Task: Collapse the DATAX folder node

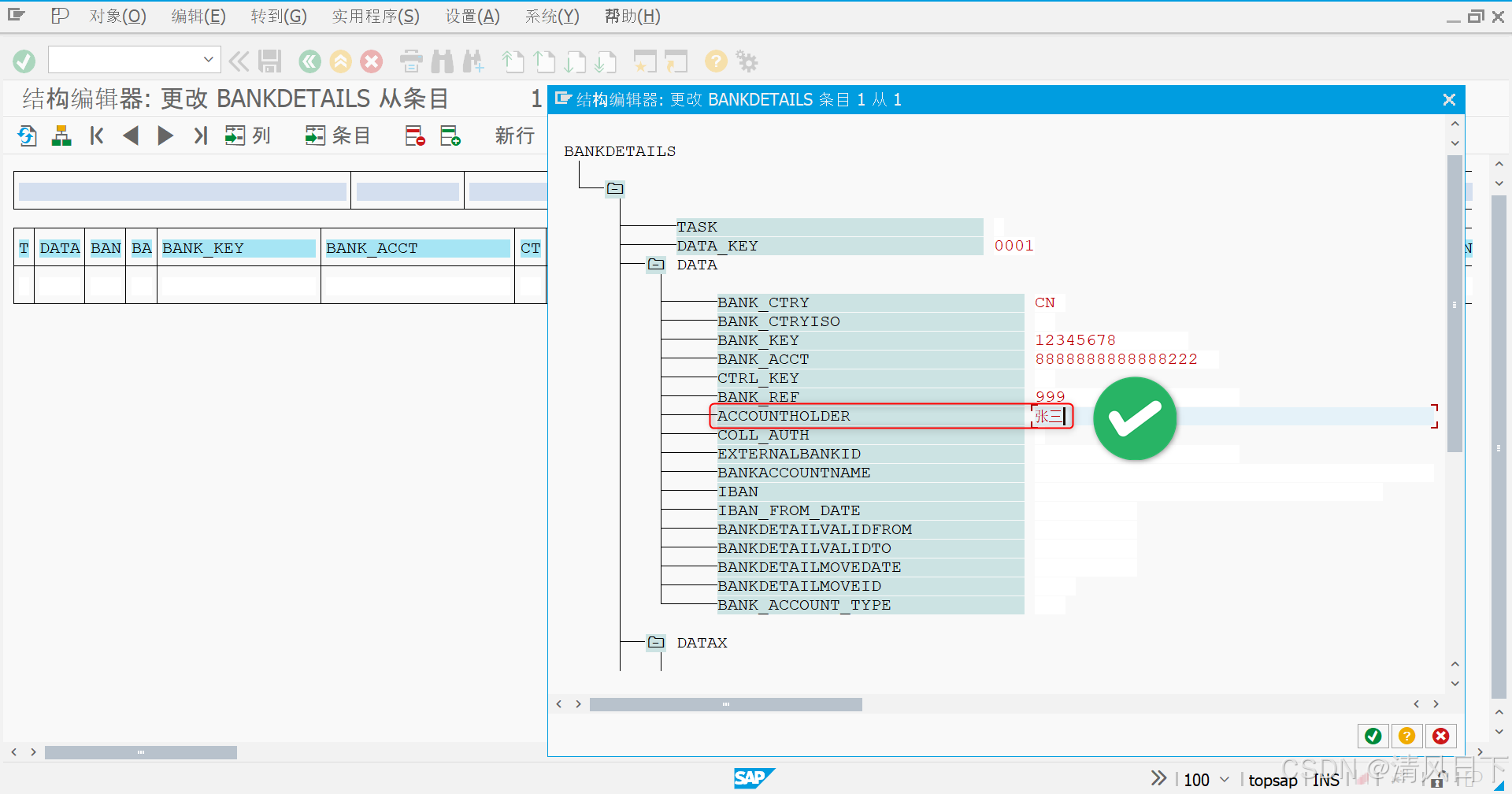Action: click(656, 643)
